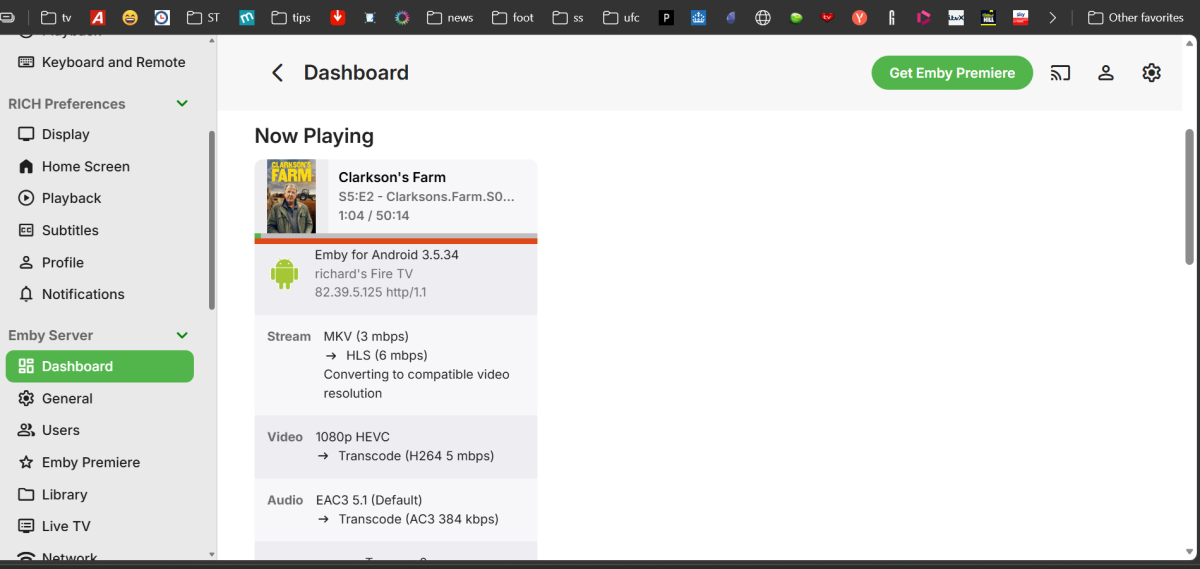Viewport: 1200px width, 569px height.
Task: Open the Other favorites folder
Action: [1136, 17]
